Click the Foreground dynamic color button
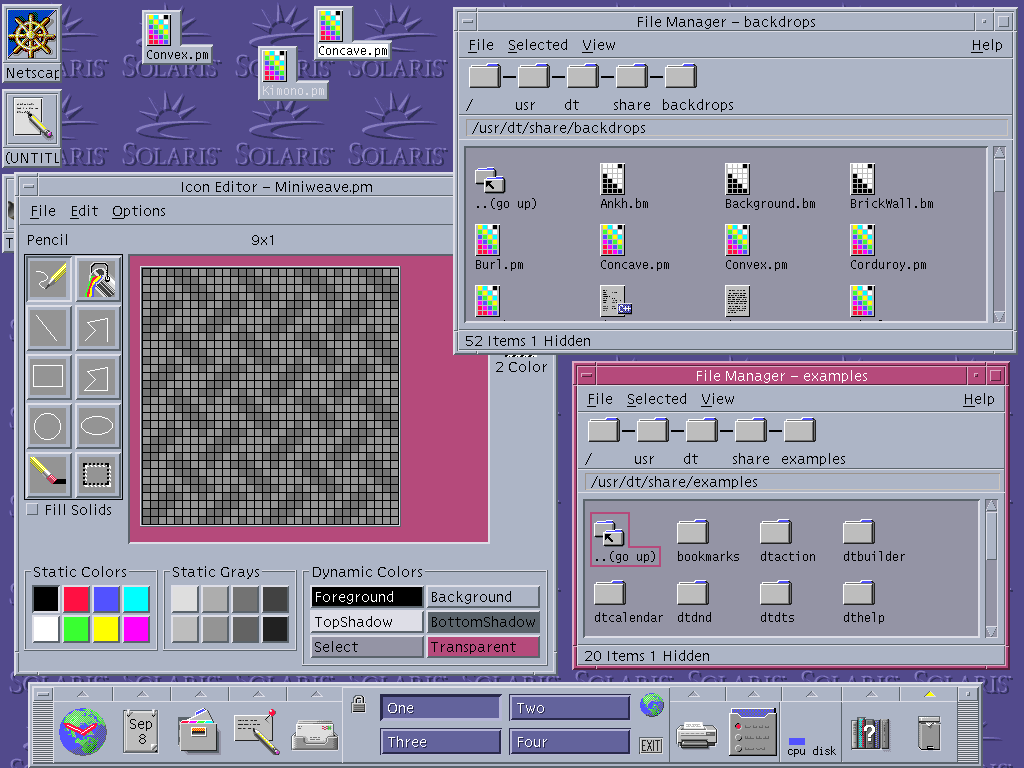The height and width of the screenshot is (768, 1024). coord(367,597)
